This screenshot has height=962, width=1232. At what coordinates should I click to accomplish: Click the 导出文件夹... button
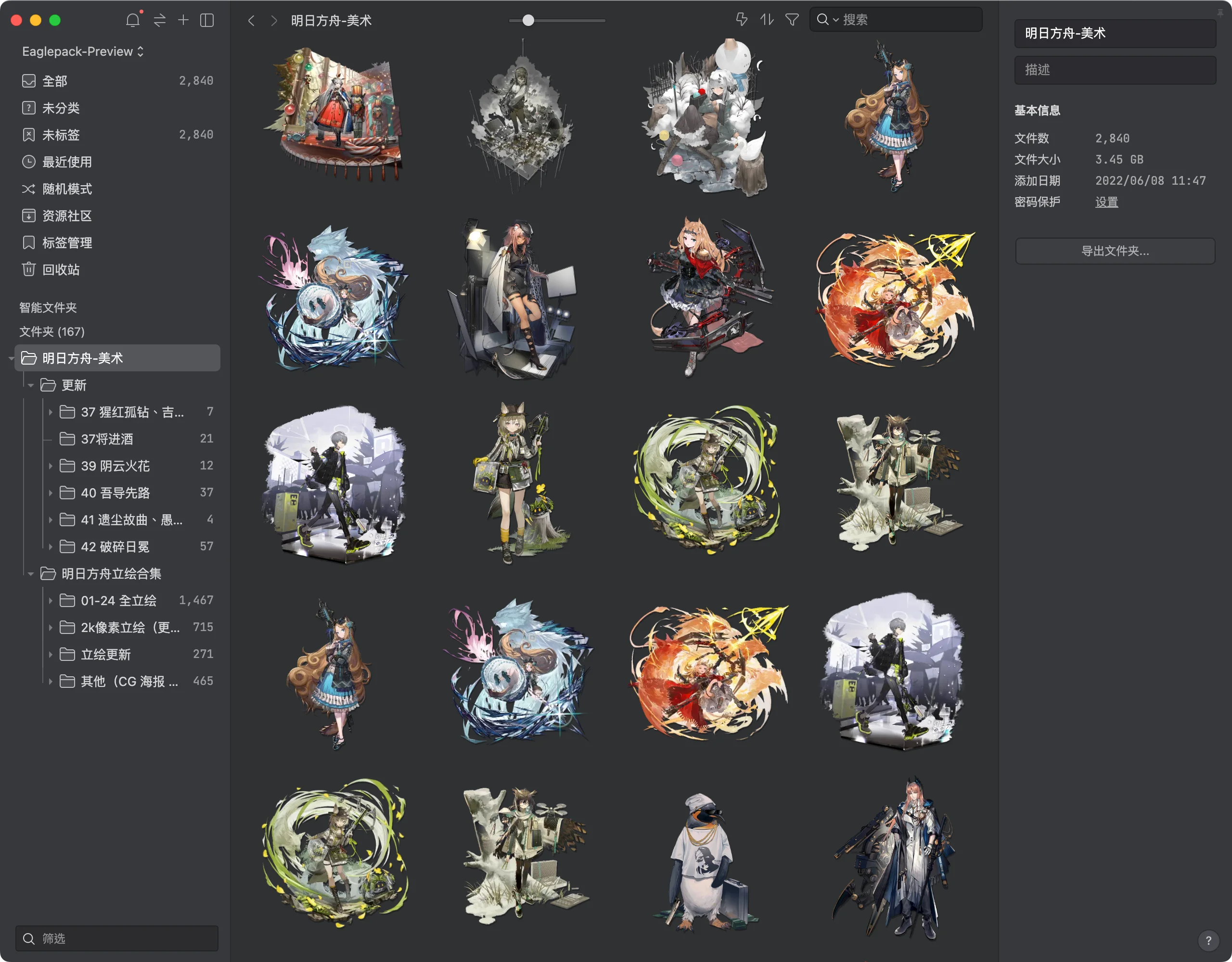click(x=1115, y=251)
